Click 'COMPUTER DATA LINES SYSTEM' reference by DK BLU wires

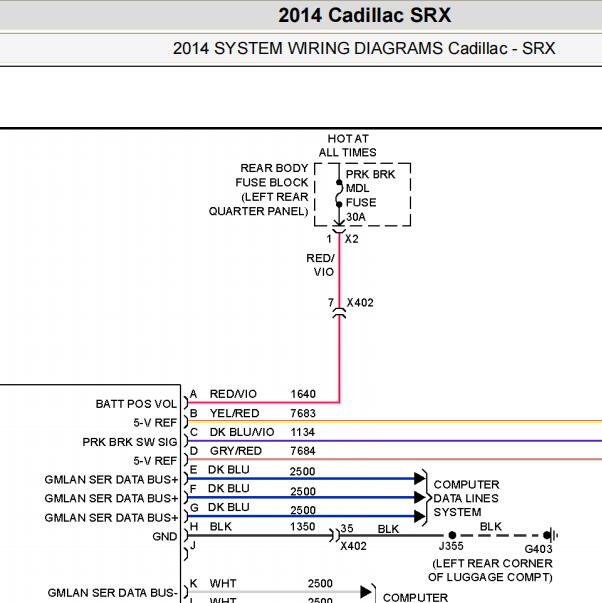[466, 498]
